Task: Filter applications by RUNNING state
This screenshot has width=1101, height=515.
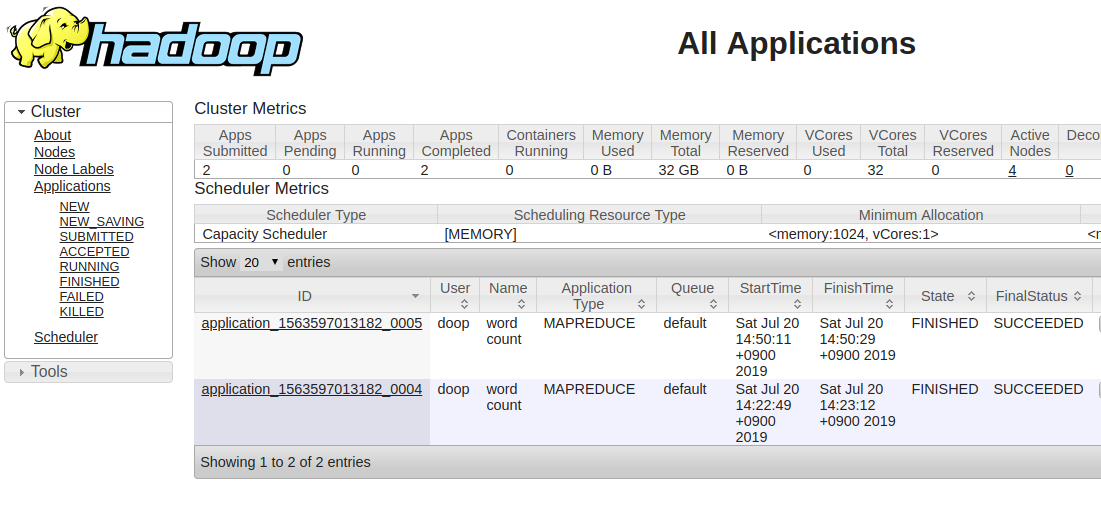Action: (89, 266)
